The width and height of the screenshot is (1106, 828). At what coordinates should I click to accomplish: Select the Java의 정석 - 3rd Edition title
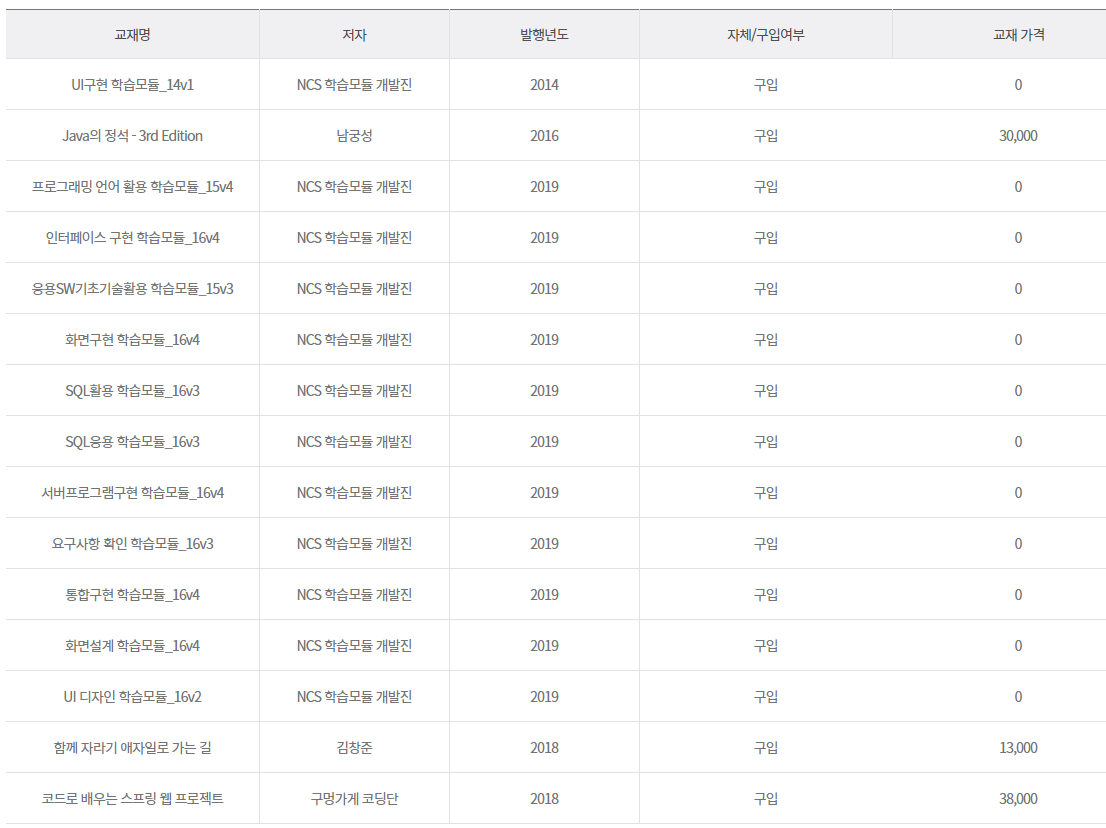pos(132,136)
